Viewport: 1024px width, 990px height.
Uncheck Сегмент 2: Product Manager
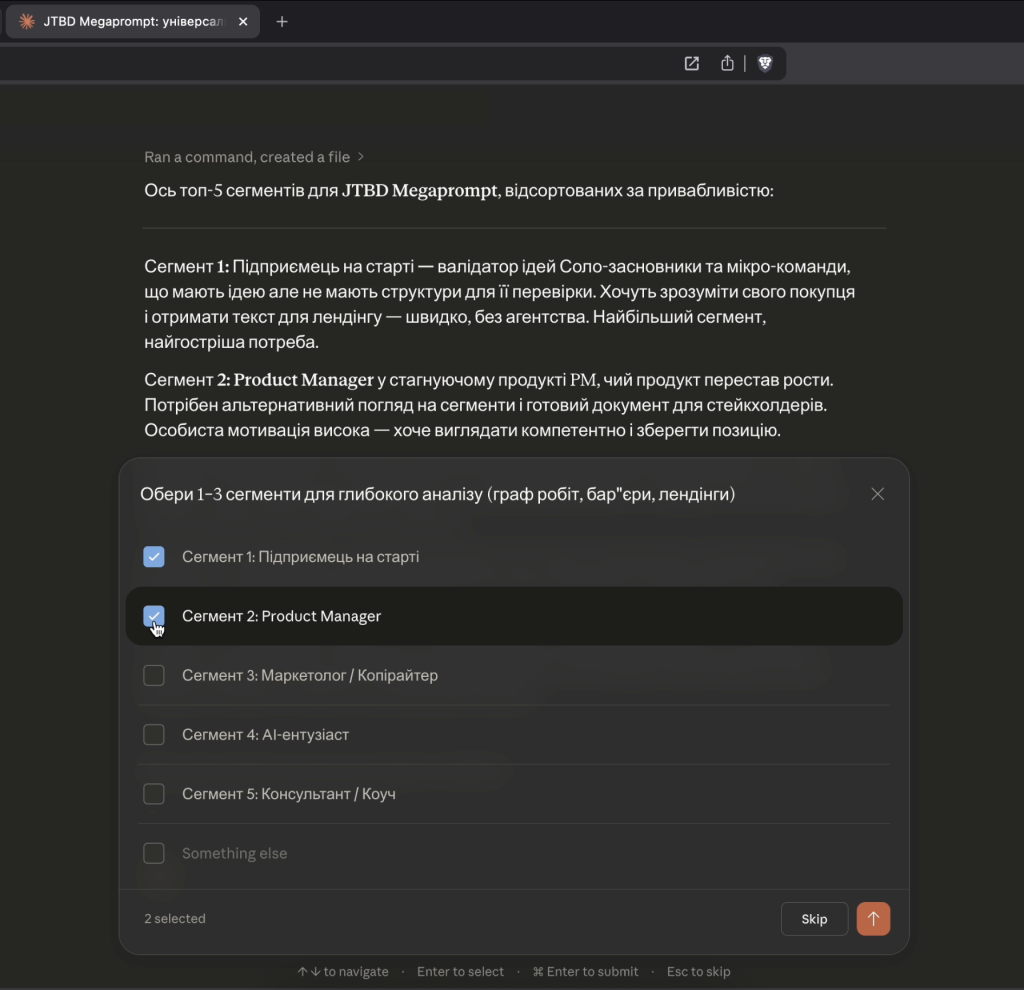(154, 616)
